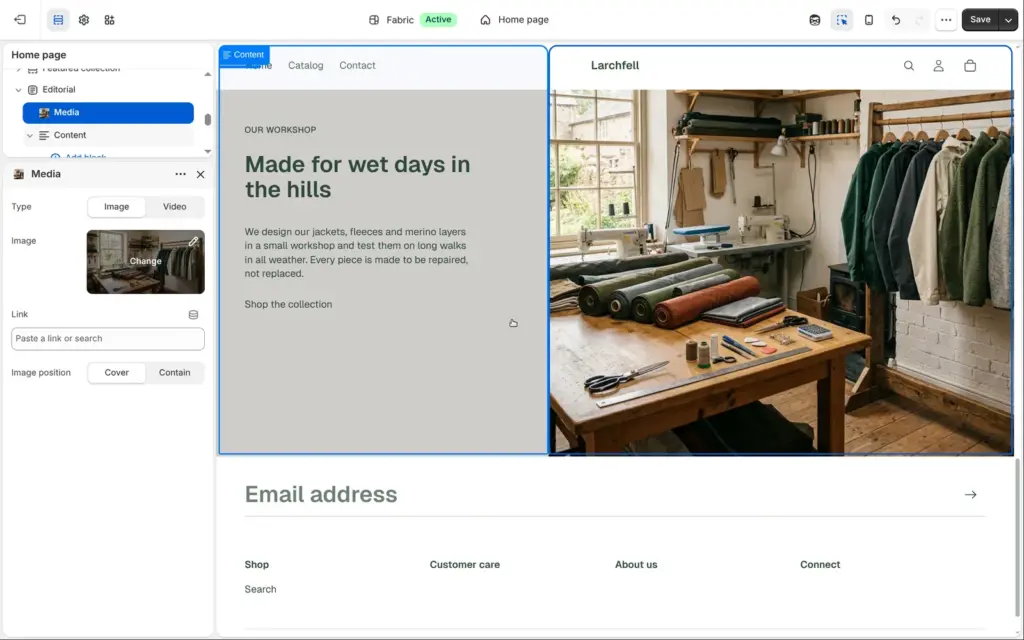
Task: Click the Shop the collection link
Action: (288, 304)
